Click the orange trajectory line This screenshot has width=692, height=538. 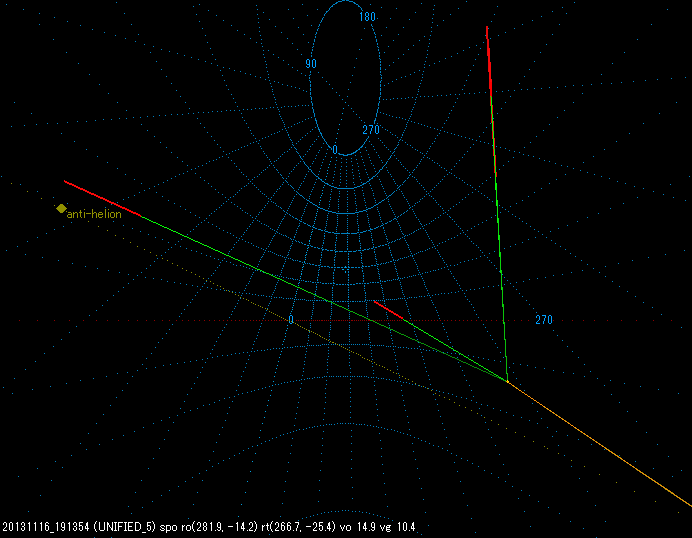[600, 444]
